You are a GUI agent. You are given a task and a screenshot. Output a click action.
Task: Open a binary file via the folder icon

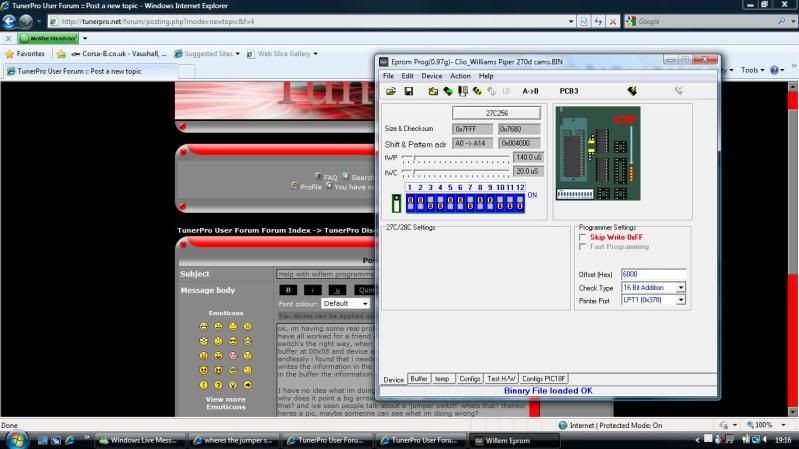coord(391,91)
